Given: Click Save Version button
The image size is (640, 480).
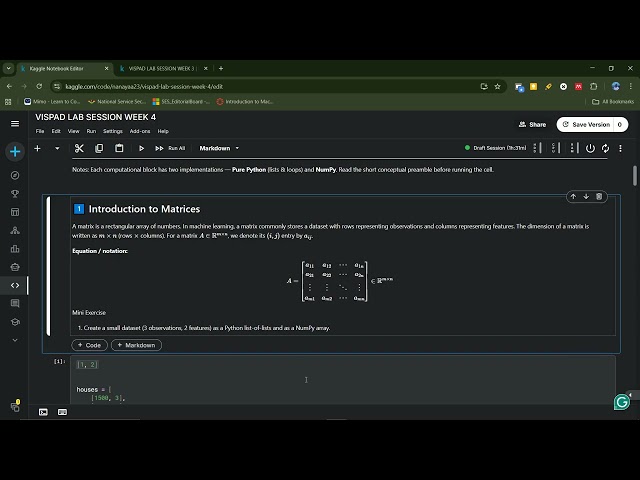Looking at the screenshot, I should pos(586,124).
